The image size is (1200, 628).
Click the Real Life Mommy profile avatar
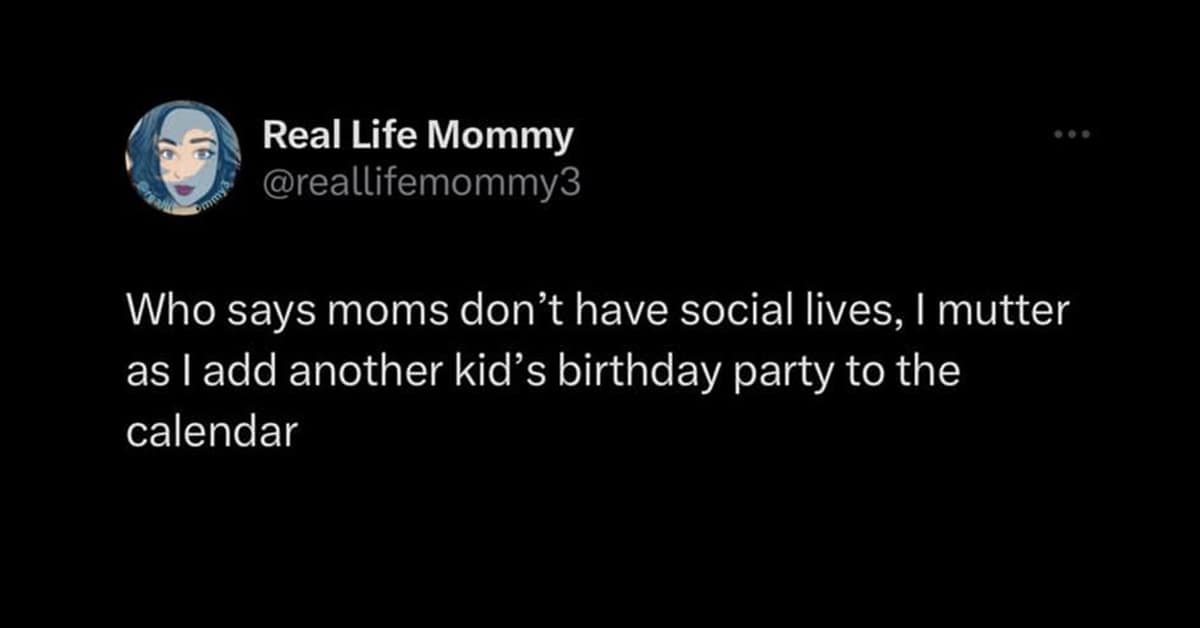[x=183, y=157]
